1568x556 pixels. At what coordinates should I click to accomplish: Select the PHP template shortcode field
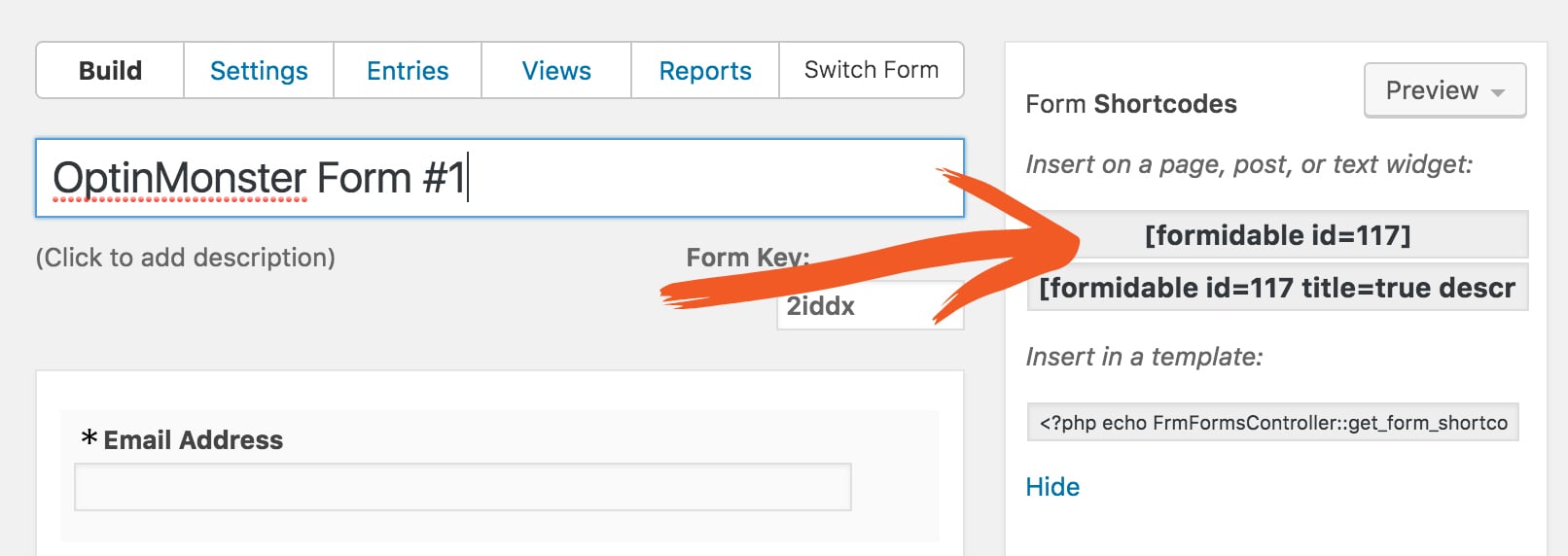click(x=1272, y=422)
